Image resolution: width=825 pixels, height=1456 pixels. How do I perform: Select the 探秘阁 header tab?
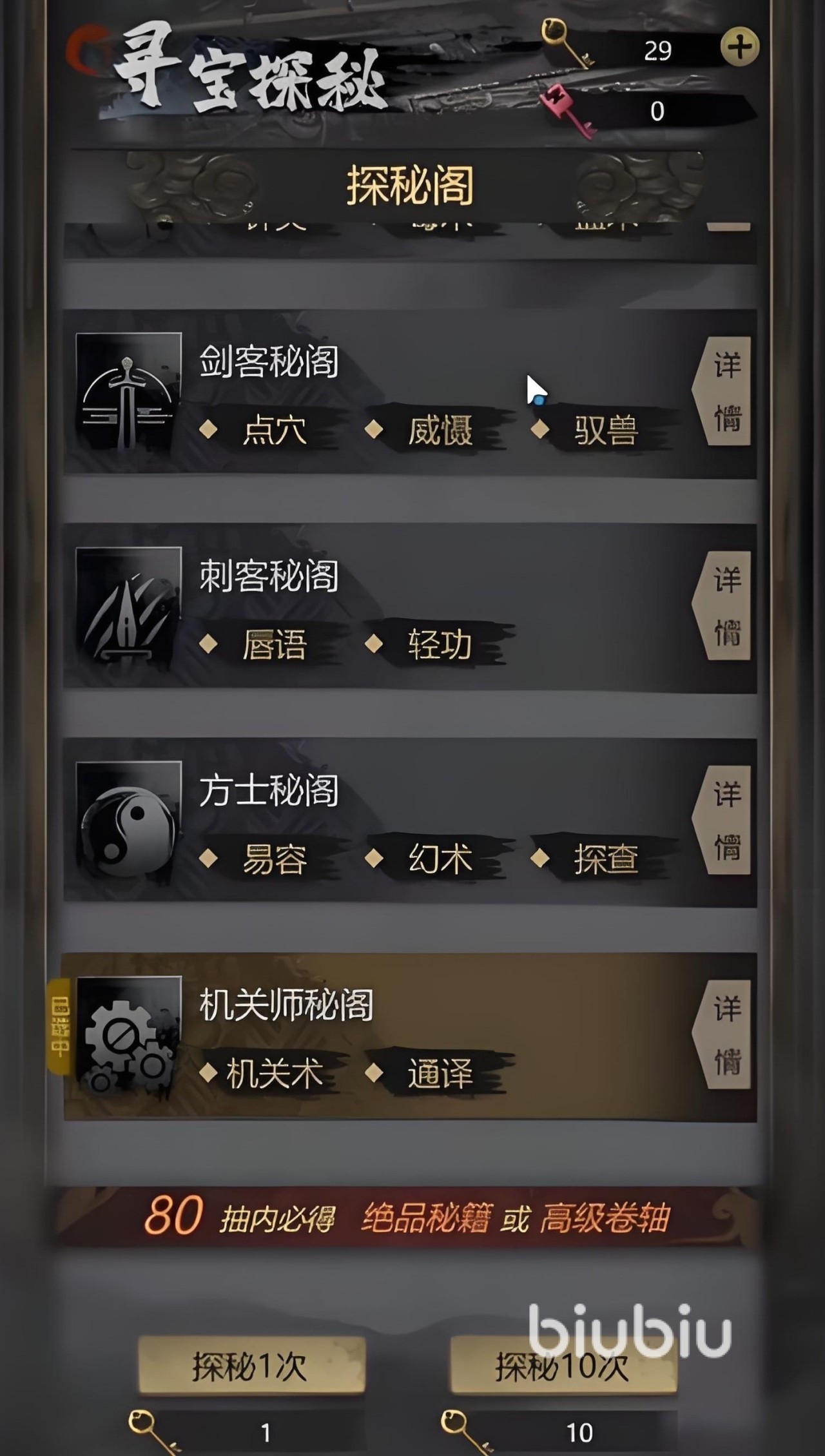(411, 186)
